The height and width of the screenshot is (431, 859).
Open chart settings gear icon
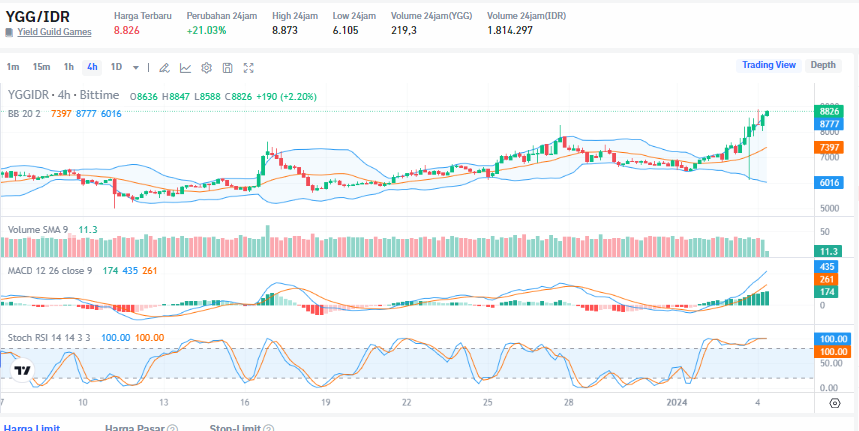(207, 68)
